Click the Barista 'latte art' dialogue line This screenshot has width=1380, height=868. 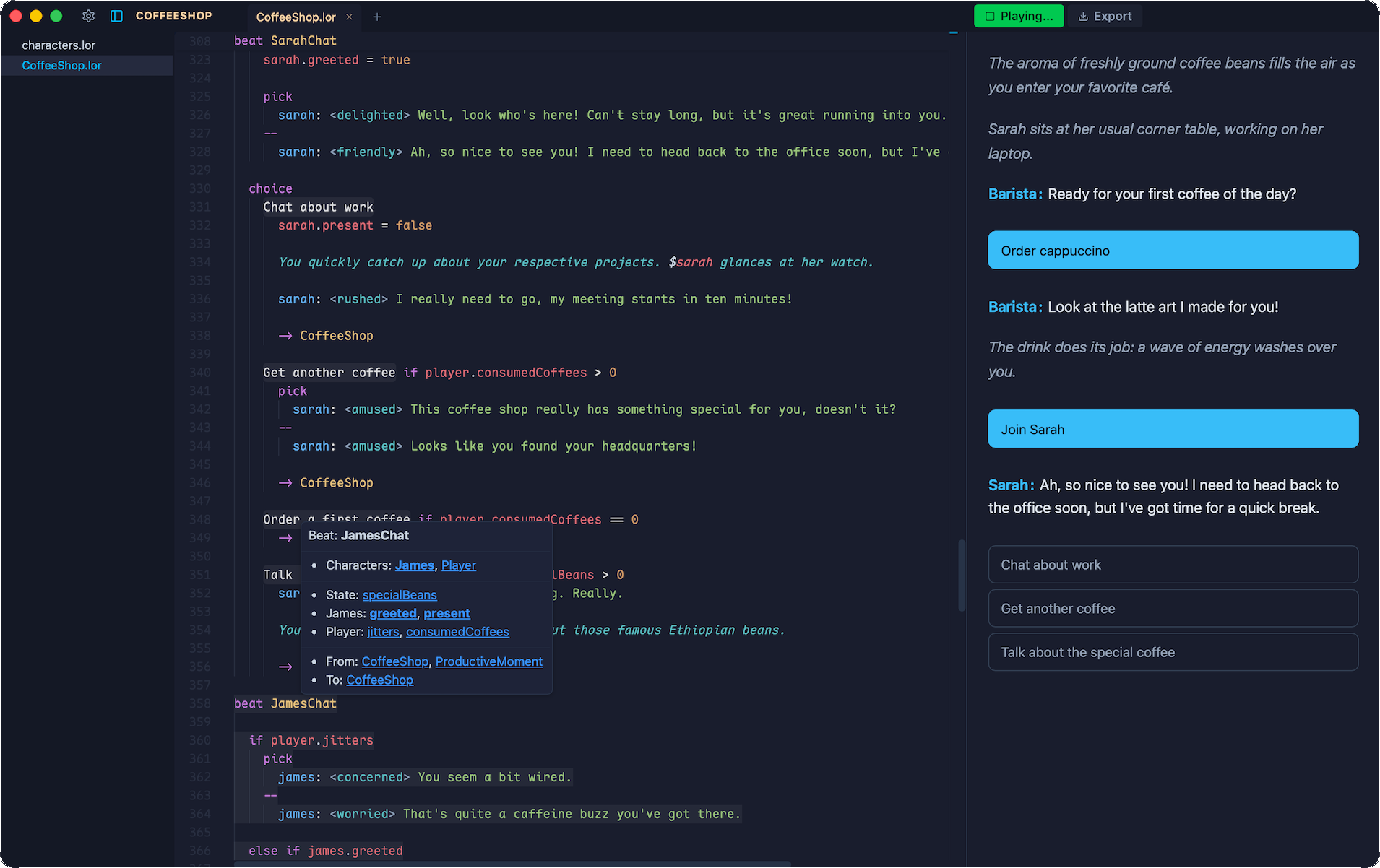1133,307
